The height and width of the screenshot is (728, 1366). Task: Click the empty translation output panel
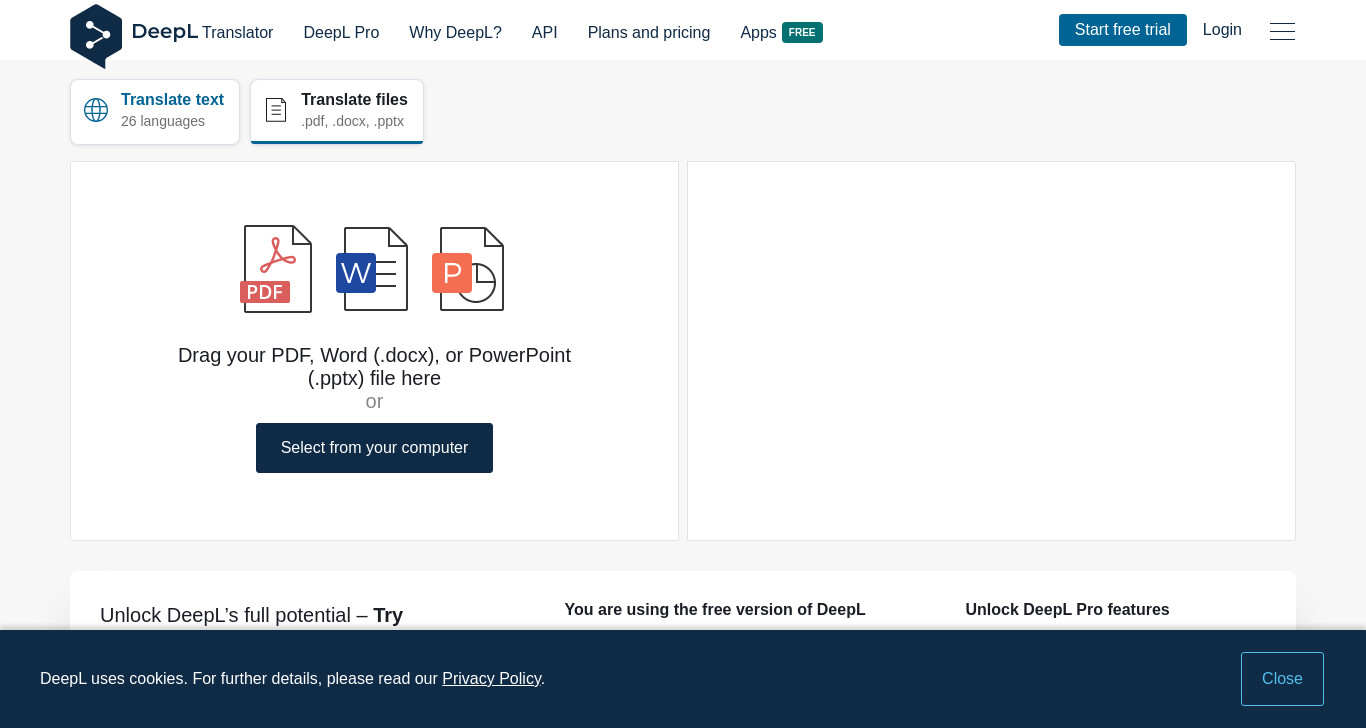point(991,351)
